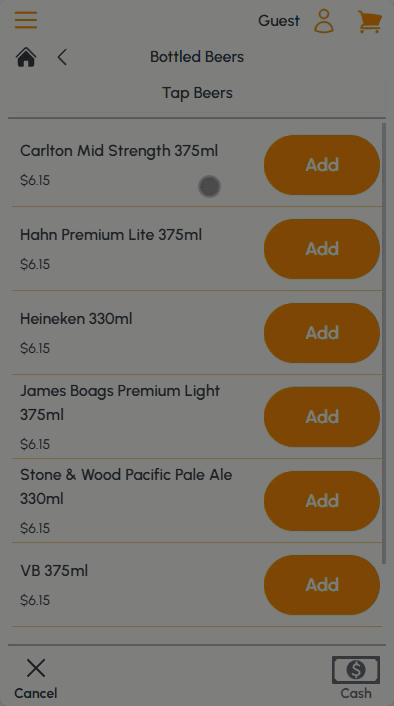Viewport: 394px width, 706px height.
Task: Select the VB 375ml item name
Action: click(x=54, y=571)
